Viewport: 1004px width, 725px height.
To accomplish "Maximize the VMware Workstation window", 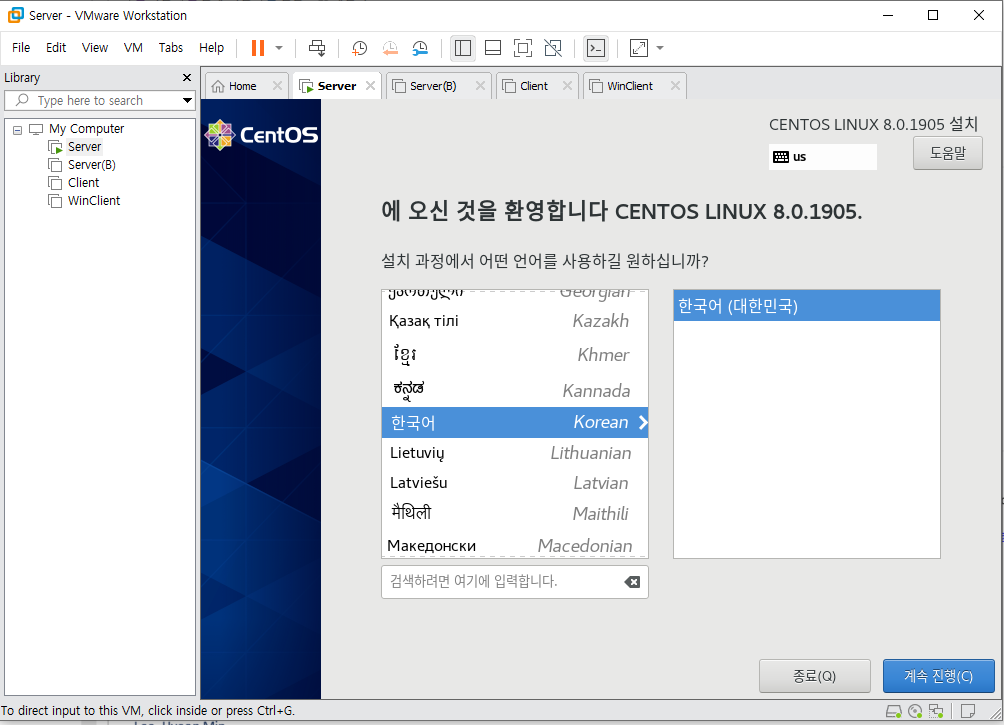I will pos(933,15).
